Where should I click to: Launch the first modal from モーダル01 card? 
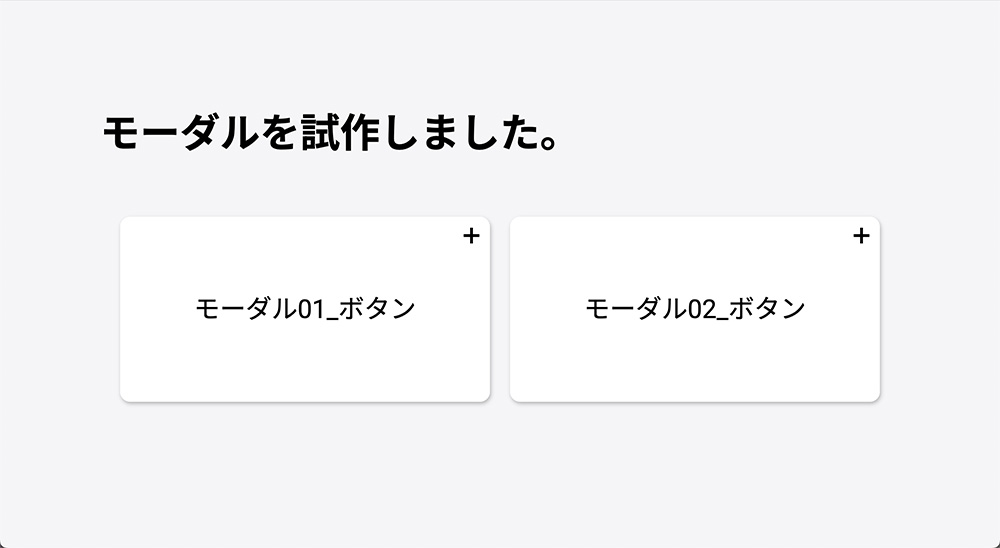click(x=305, y=309)
